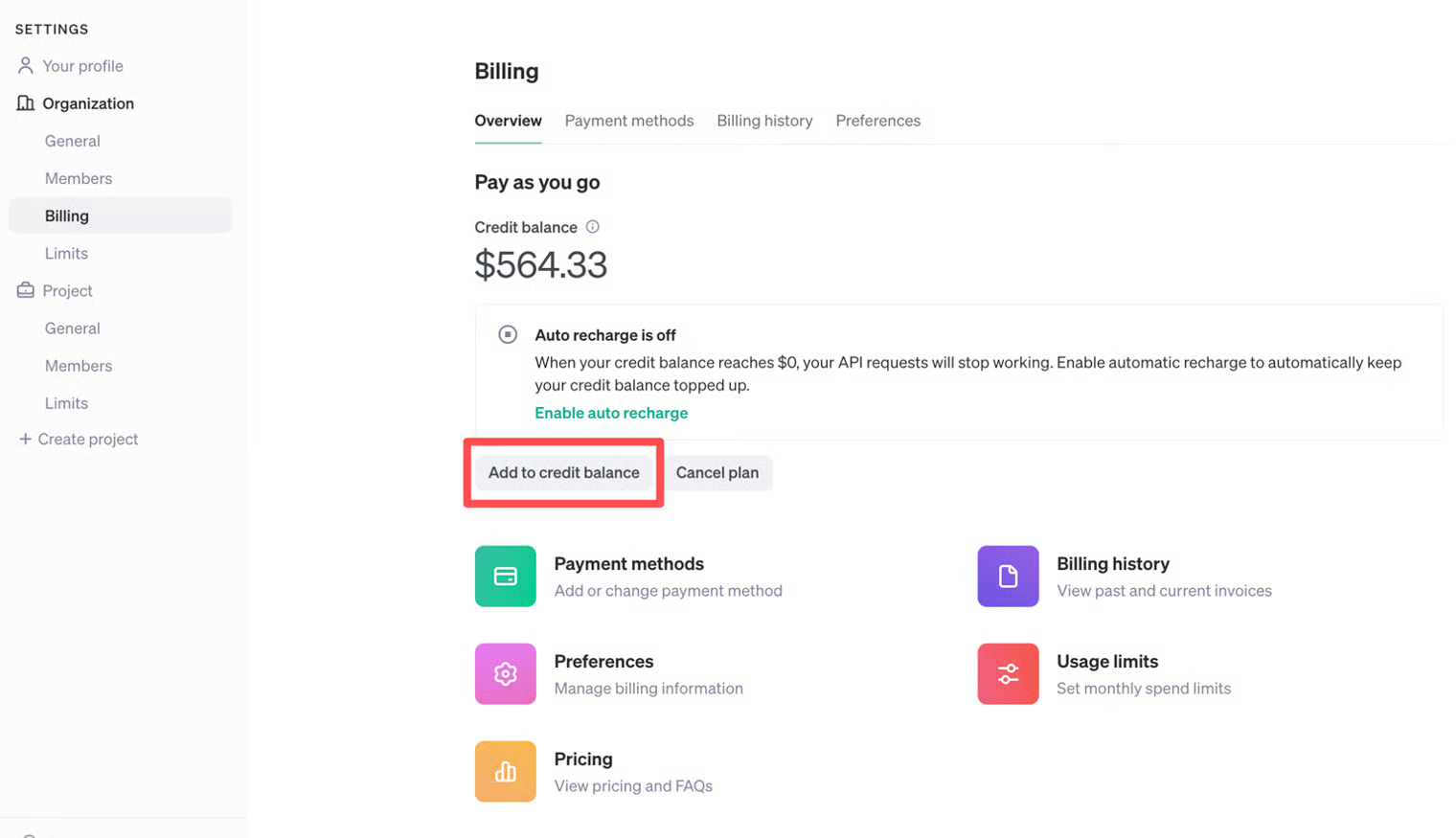Viewport: 1456px width, 838px height.
Task: Open Your profile in the sidebar
Action: click(x=82, y=66)
